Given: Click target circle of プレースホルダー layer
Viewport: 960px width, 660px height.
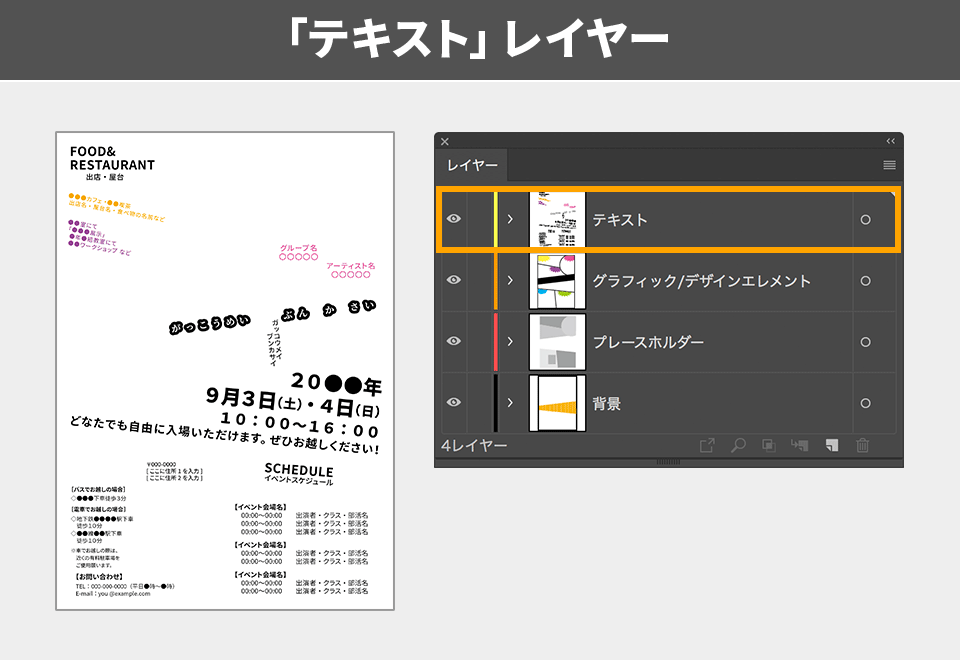Looking at the screenshot, I should 865,342.
